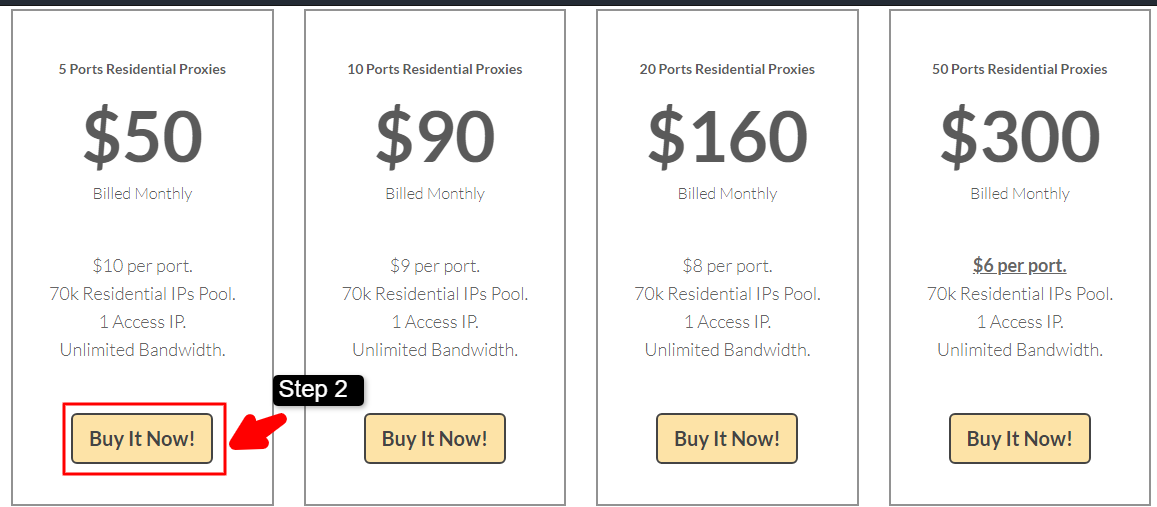Click the $160 price figure
The width and height of the screenshot is (1157, 507).
coord(727,137)
